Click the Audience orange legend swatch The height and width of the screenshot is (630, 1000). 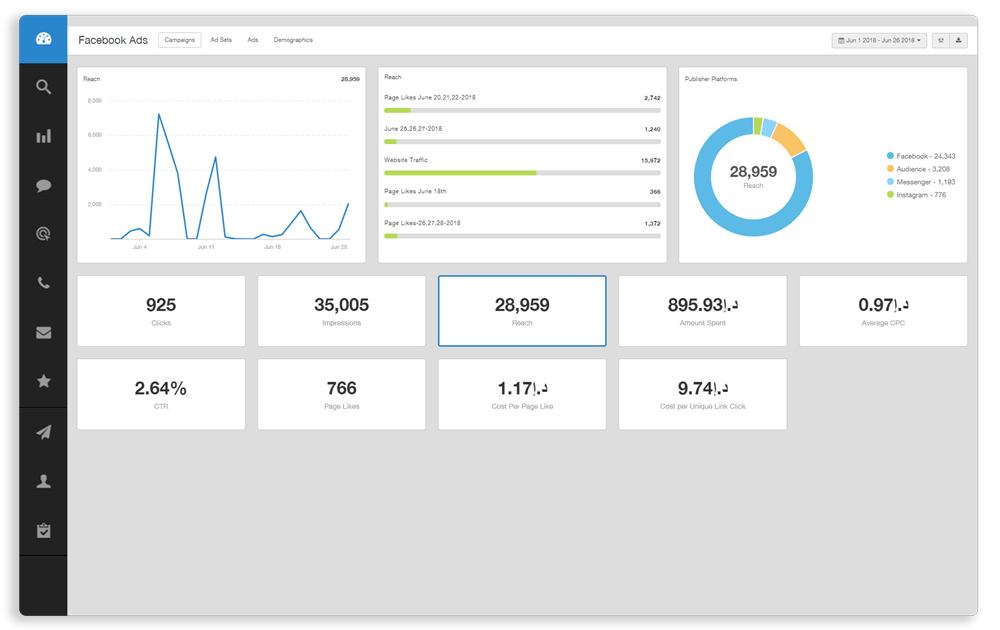coord(890,168)
